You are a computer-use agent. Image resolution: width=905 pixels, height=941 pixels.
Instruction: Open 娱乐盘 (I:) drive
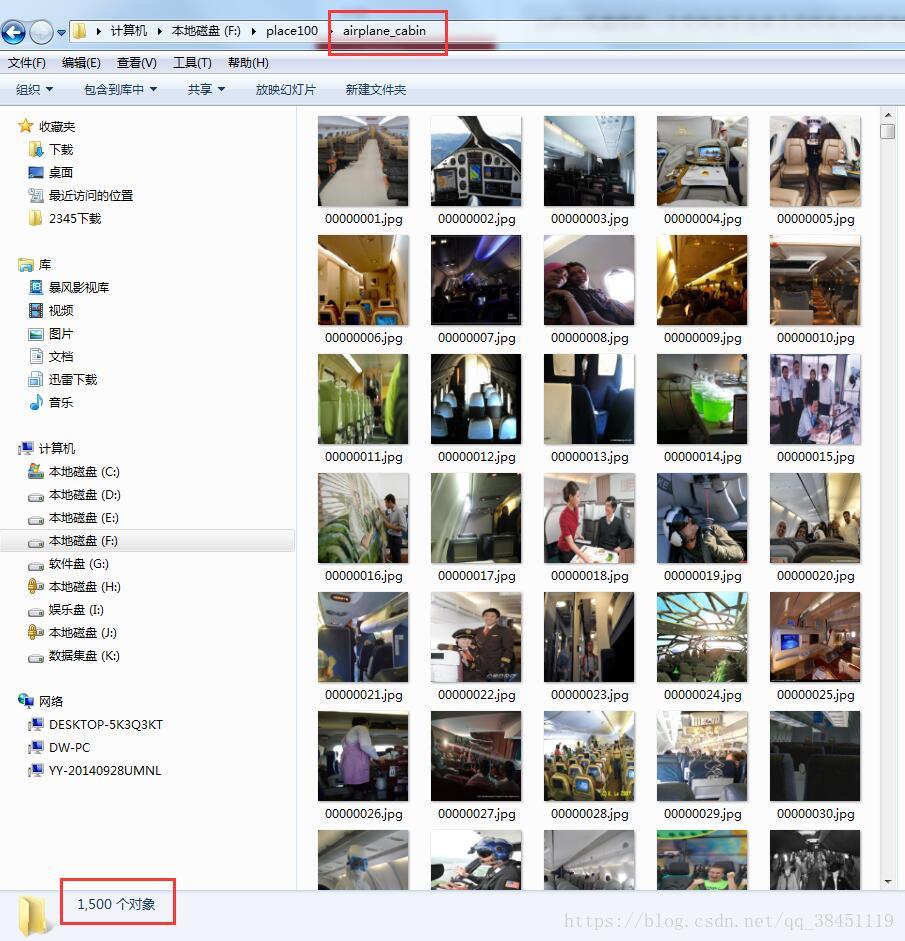tap(76, 610)
